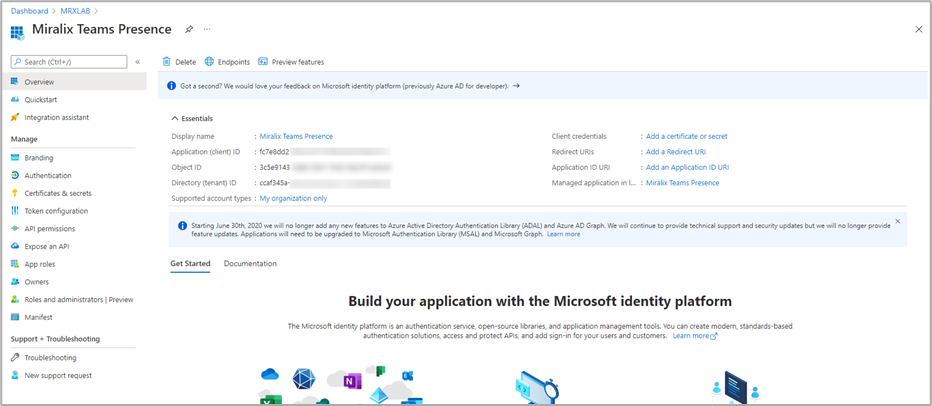
Task: Click Add a Redirect URI link
Action: [x=676, y=152]
